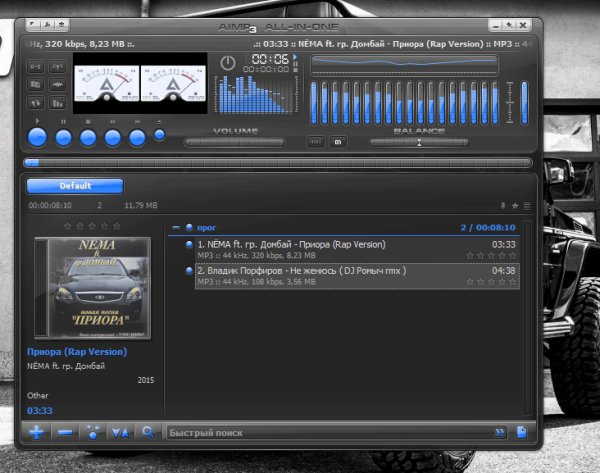Stop playback with the Stop button
The height and width of the screenshot is (473, 600).
click(88, 138)
